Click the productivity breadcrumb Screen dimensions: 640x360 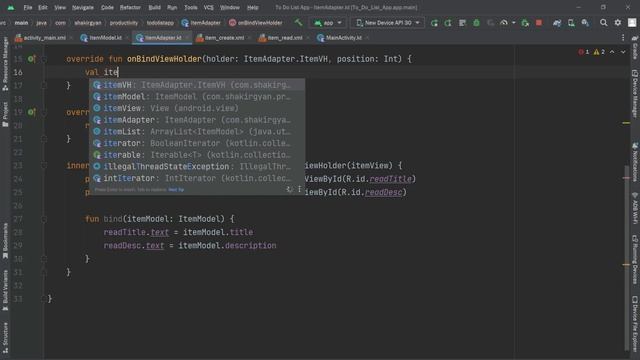pyautogui.click(x=124, y=23)
